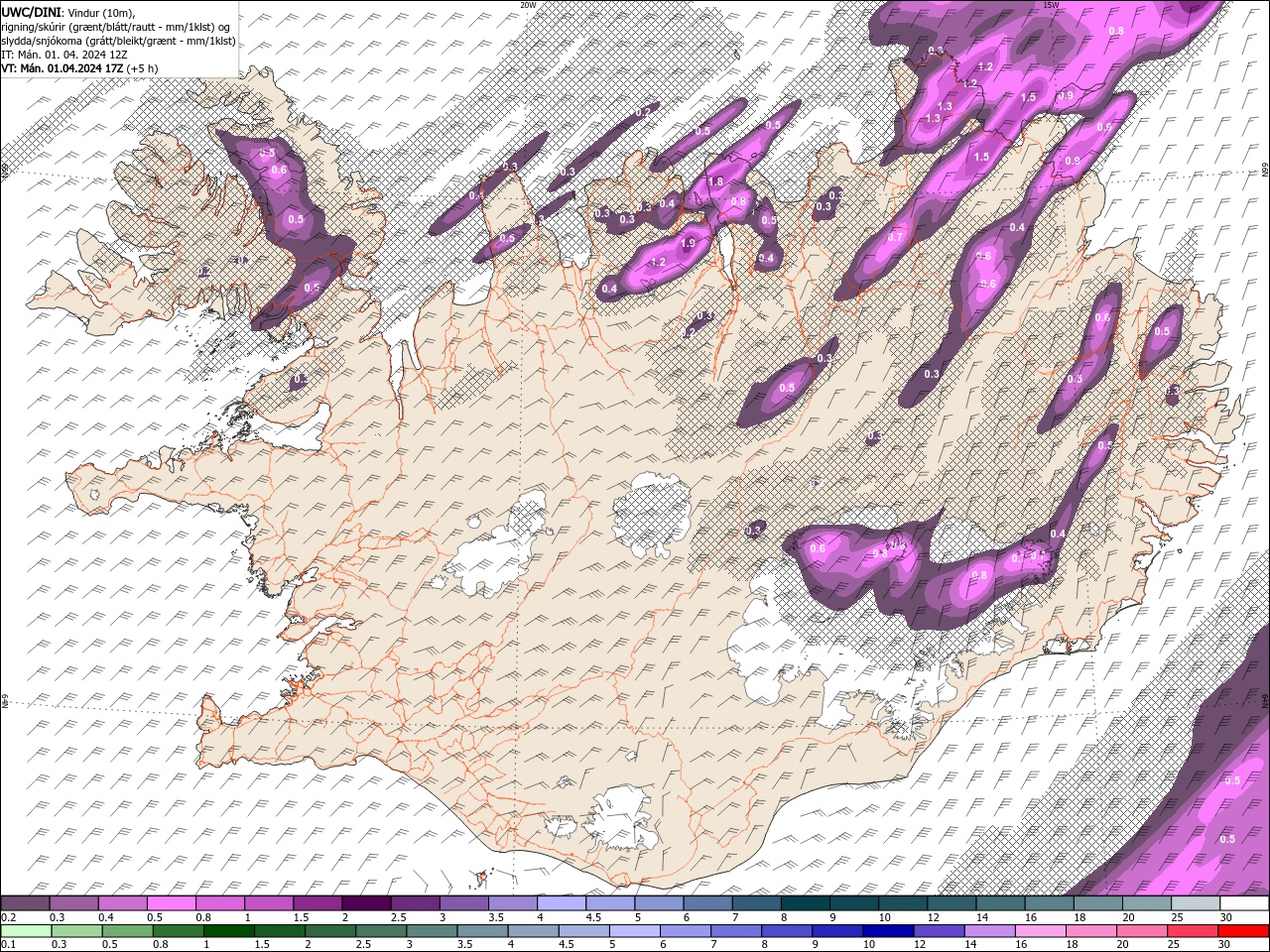Pick the upper legend lavender swatch labeled 4

(x=562, y=902)
